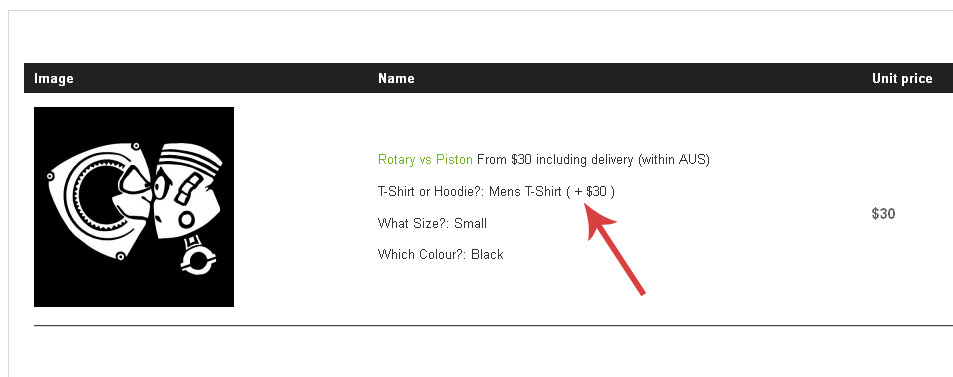Open the Rotary vs Piston product link
953x377 pixels.
tap(425, 160)
